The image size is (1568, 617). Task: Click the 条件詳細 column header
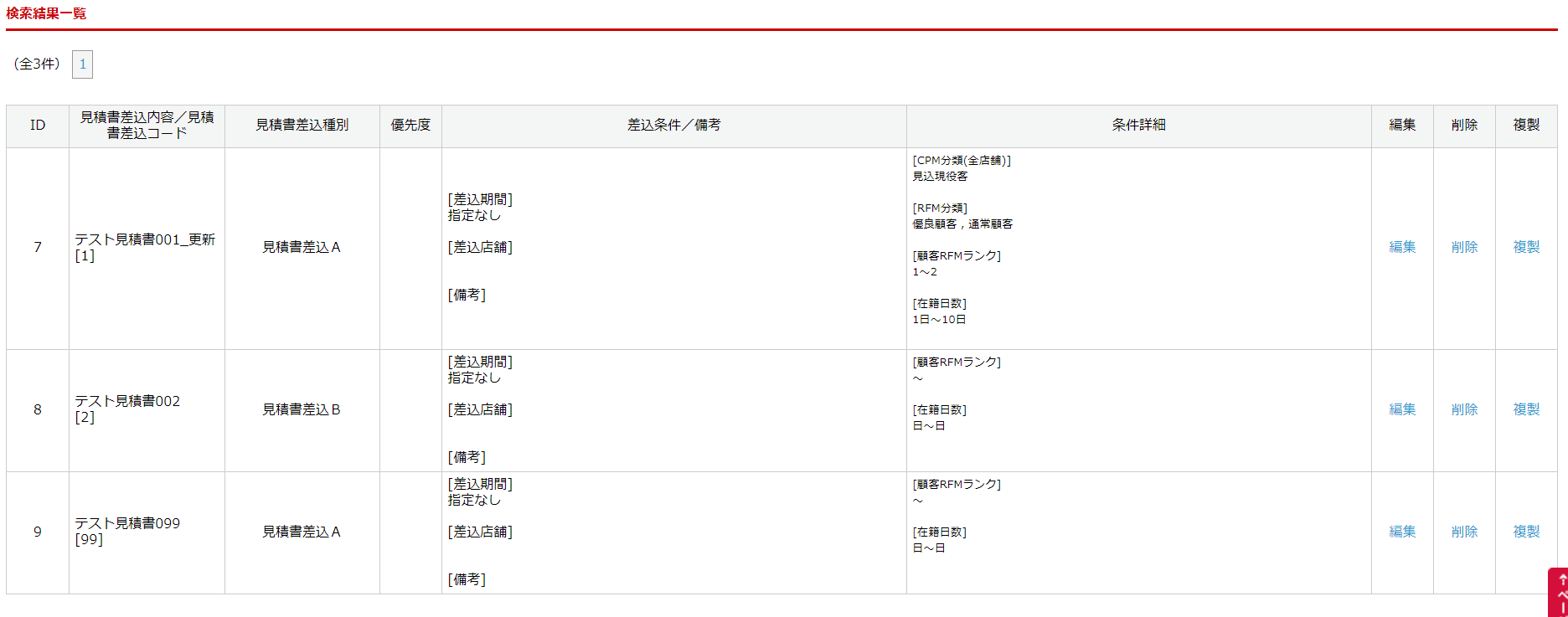[1138, 126]
